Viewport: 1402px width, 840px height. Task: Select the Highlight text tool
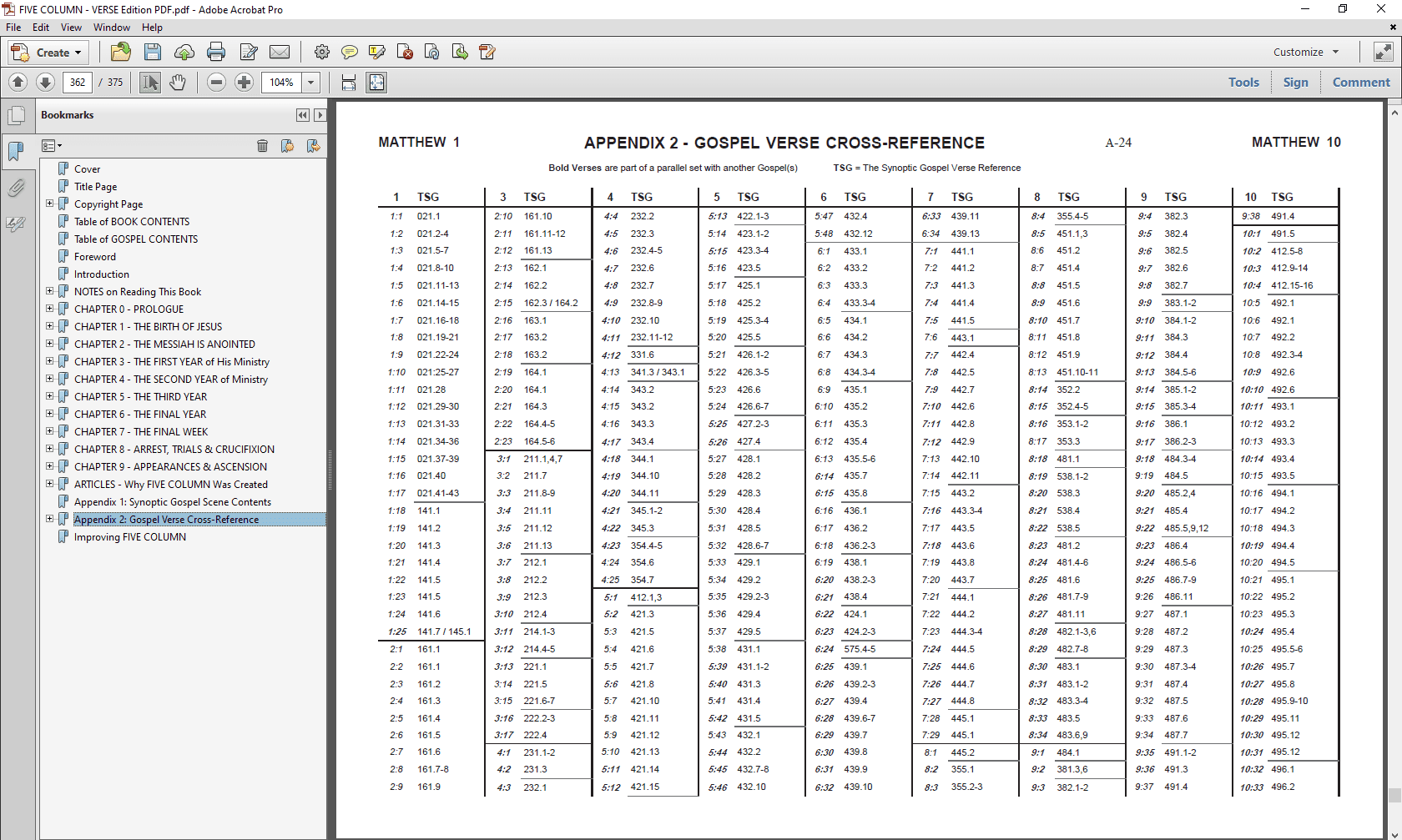pyautogui.click(x=377, y=52)
